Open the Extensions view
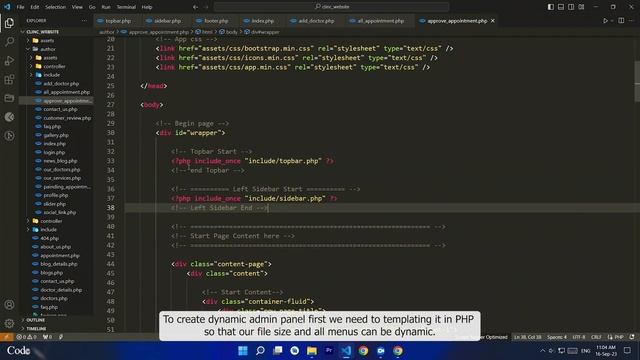The image size is (640, 360). (x=9, y=79)
